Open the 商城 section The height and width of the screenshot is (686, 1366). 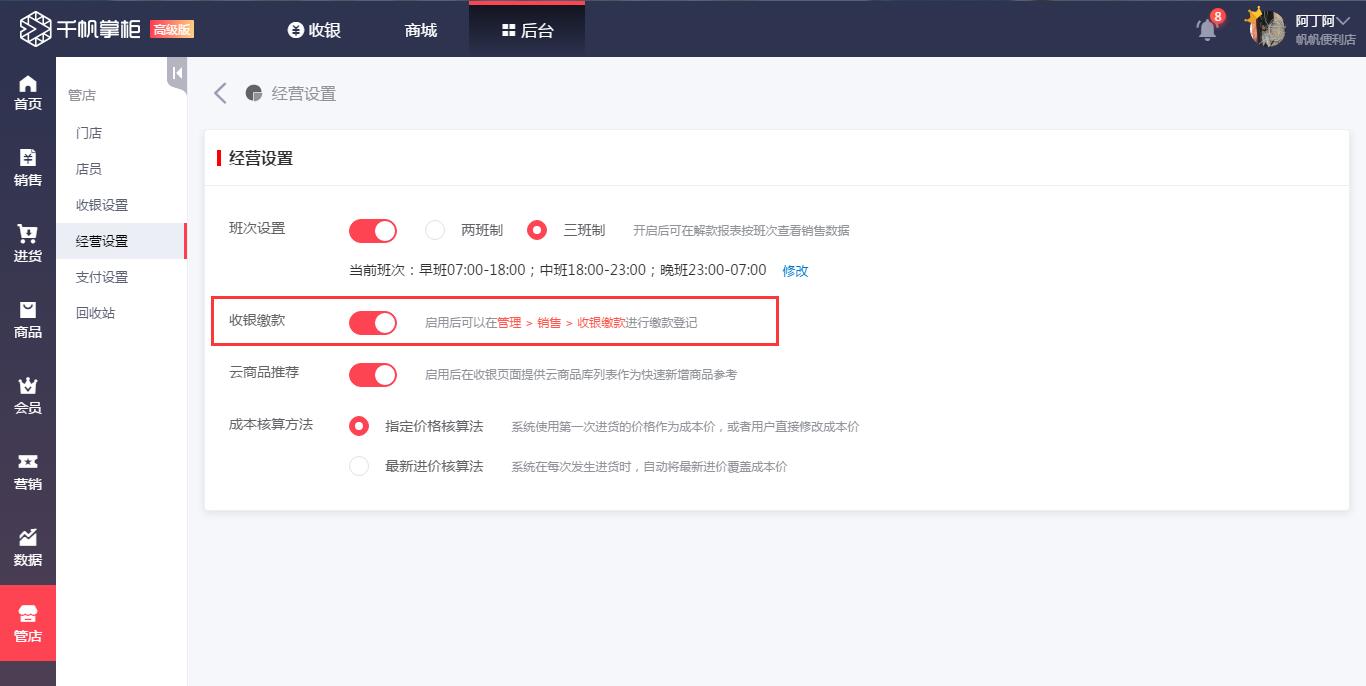click(419, 29)
